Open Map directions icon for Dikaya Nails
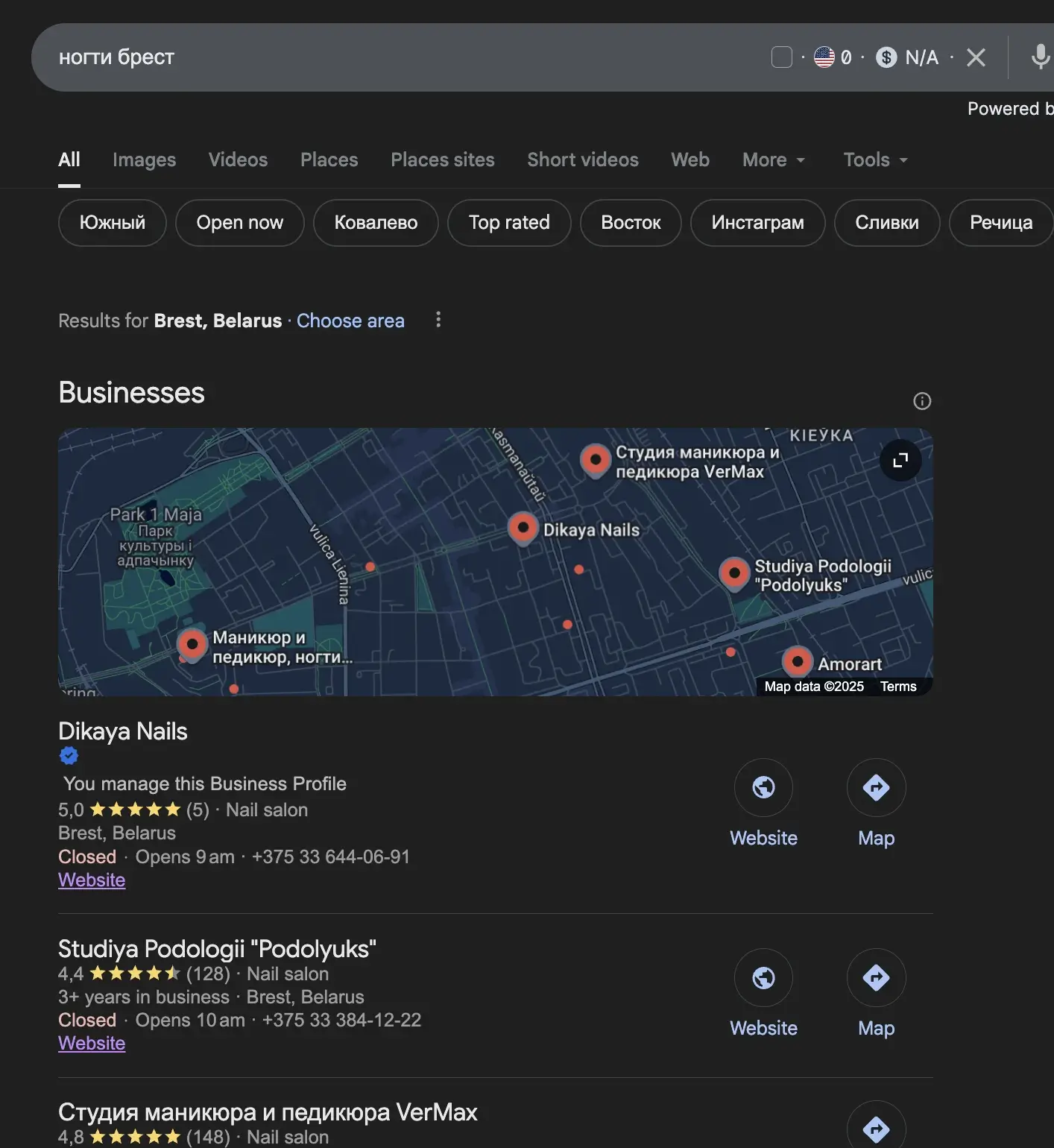Viewport: 1054px width, 1148px height. pos(876,787)
